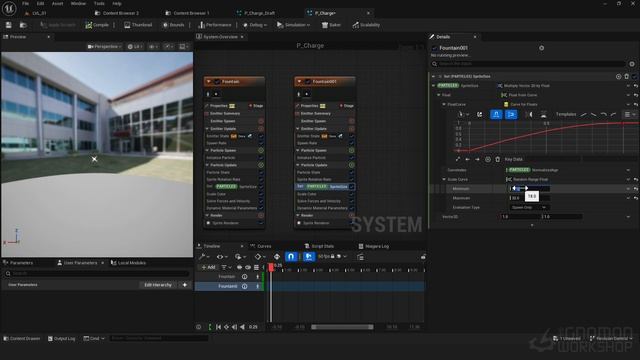Screen dimensions: 640x360
Task: Toggle the Fountain emitter enabled checkbox
Action: click(217, 82)
